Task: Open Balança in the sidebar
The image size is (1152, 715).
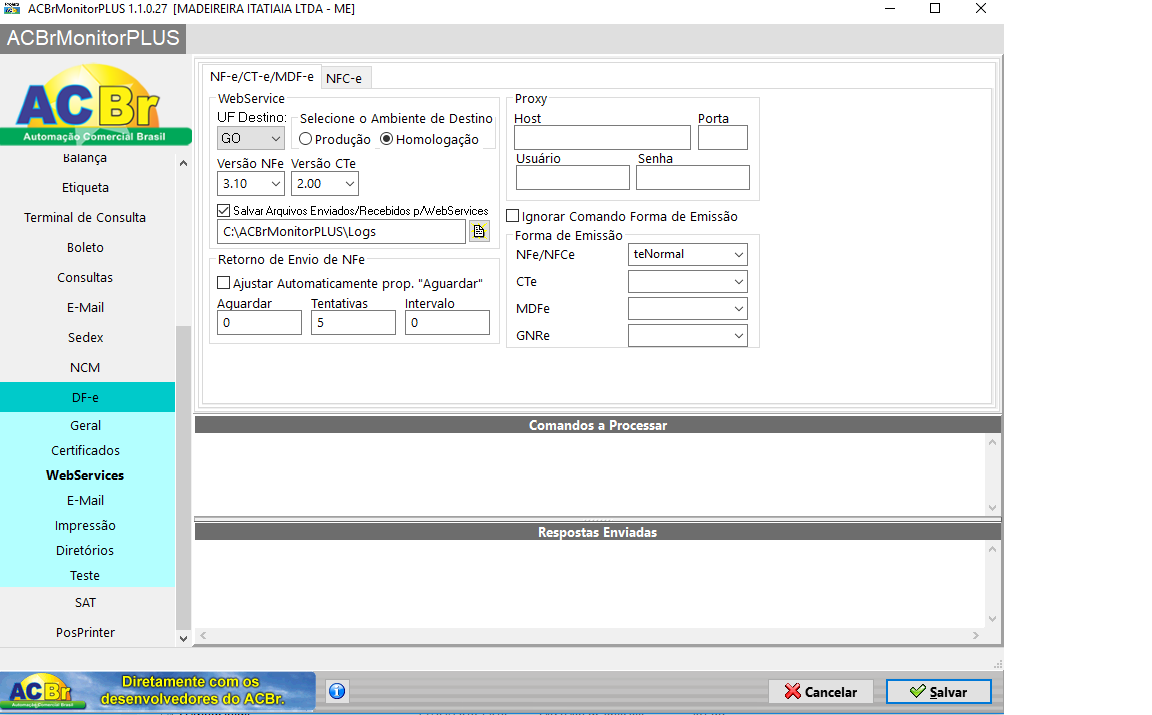Action: pos(85,158)
